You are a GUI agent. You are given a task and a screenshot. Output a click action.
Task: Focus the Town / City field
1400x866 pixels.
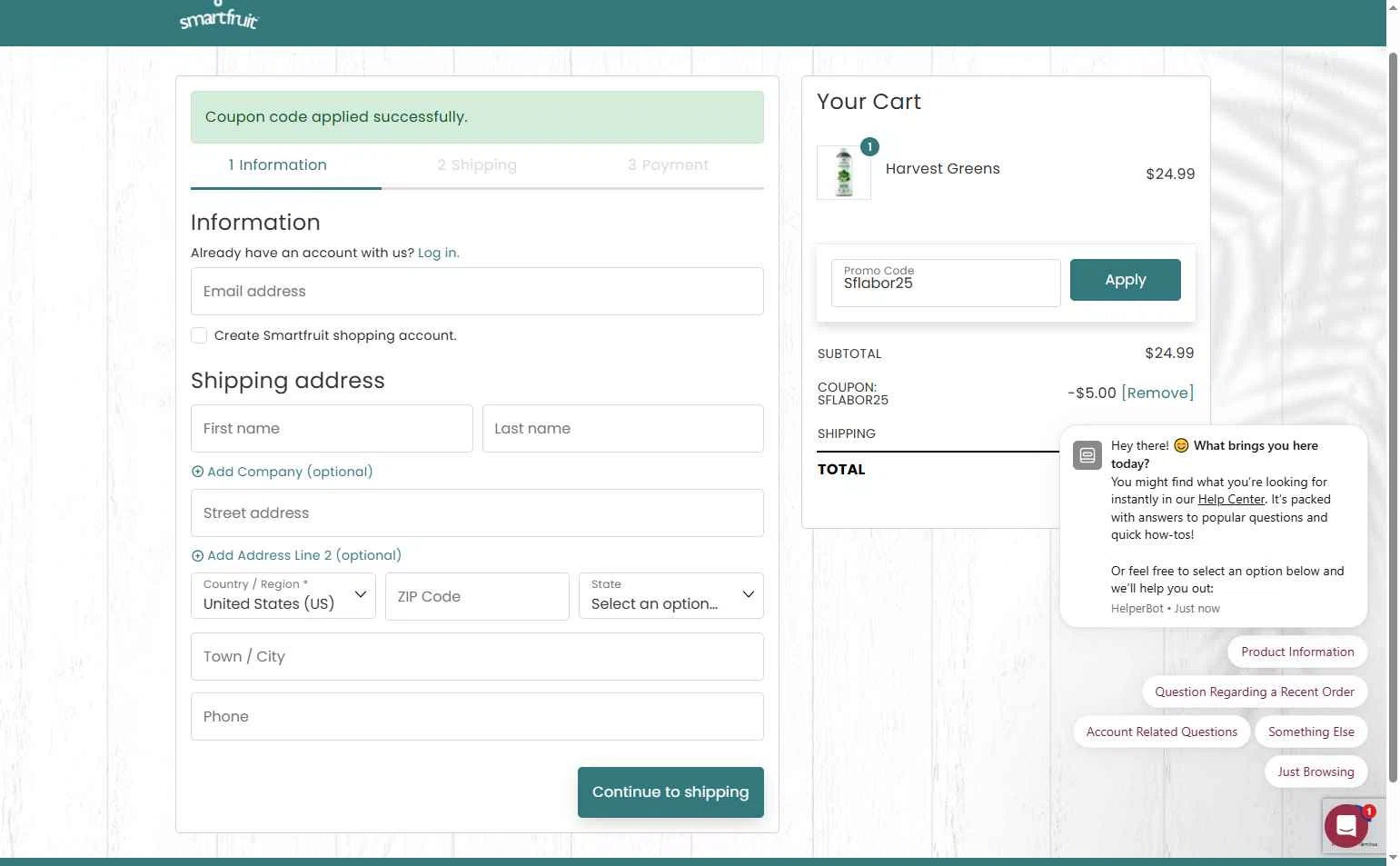pos(477,657)
